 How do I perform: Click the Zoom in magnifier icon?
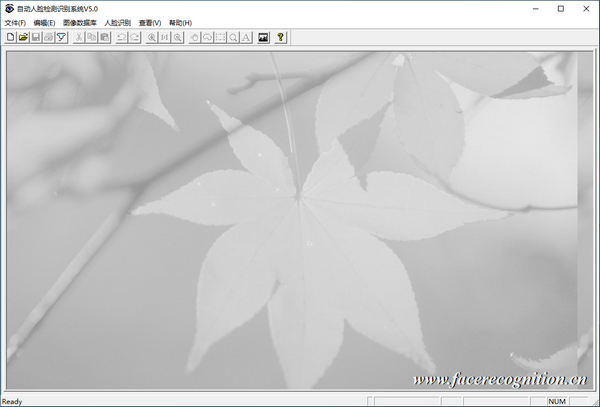click(152, 37)
